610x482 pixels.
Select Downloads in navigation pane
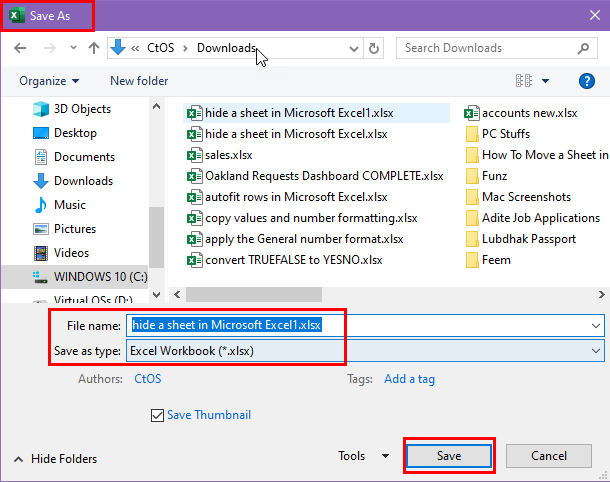73,181
